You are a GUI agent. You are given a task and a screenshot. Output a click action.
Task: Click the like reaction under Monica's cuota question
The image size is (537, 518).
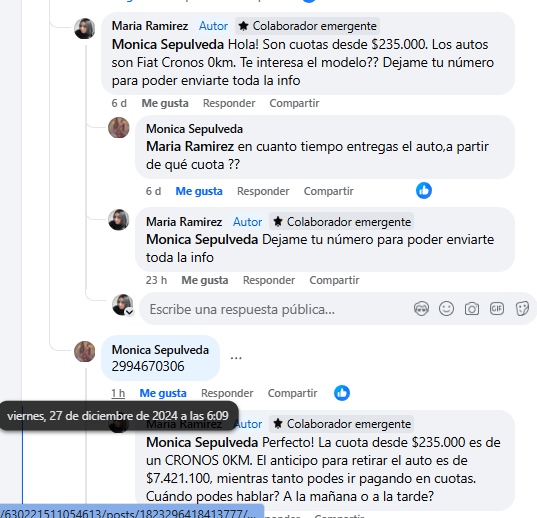[424, 191]
